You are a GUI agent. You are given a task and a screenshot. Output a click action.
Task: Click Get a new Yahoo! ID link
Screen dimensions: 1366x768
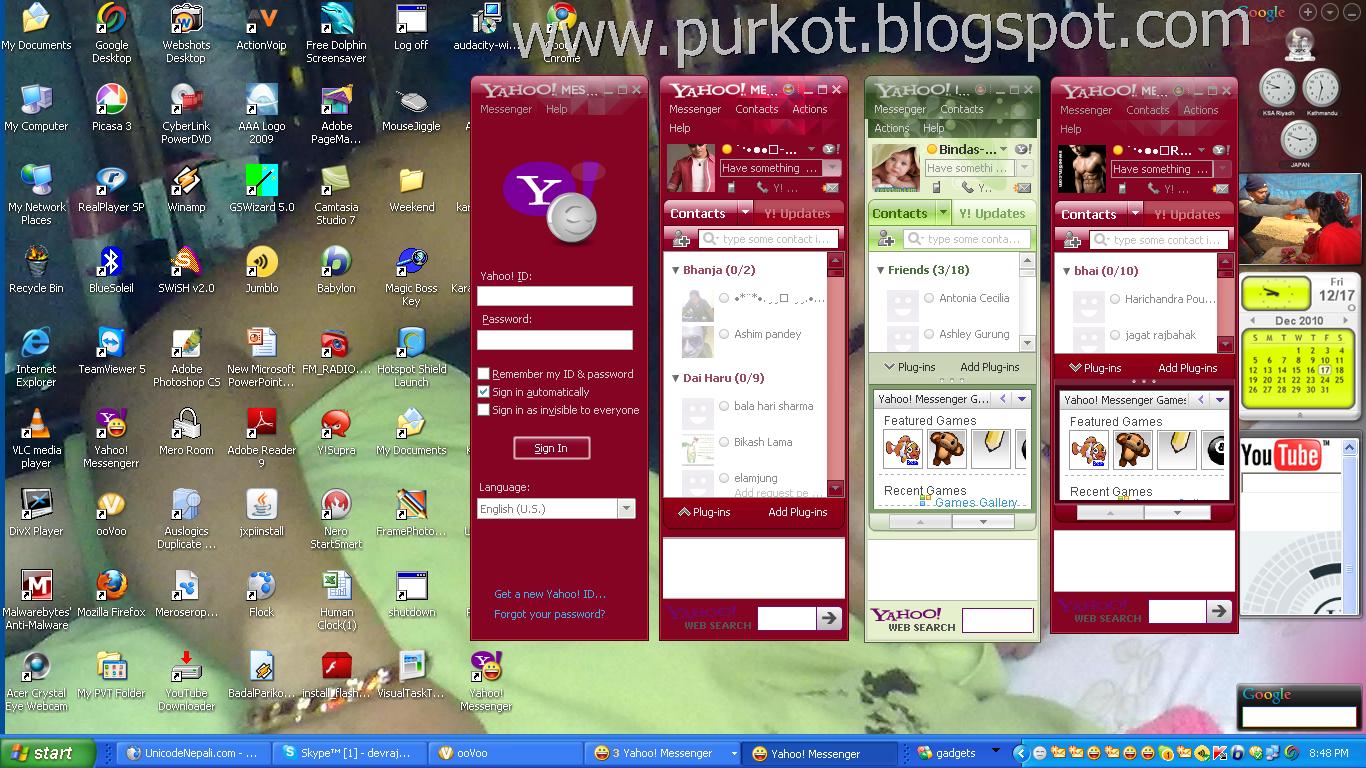pos(550,594)
